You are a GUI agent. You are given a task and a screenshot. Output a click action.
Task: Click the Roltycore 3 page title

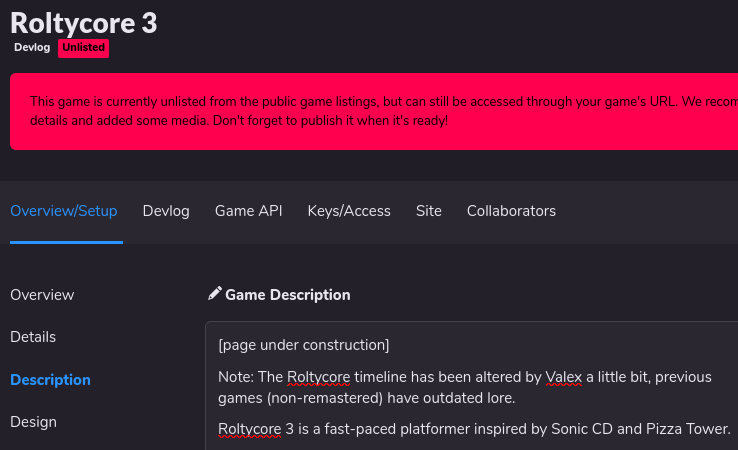(x=83, y=23)
